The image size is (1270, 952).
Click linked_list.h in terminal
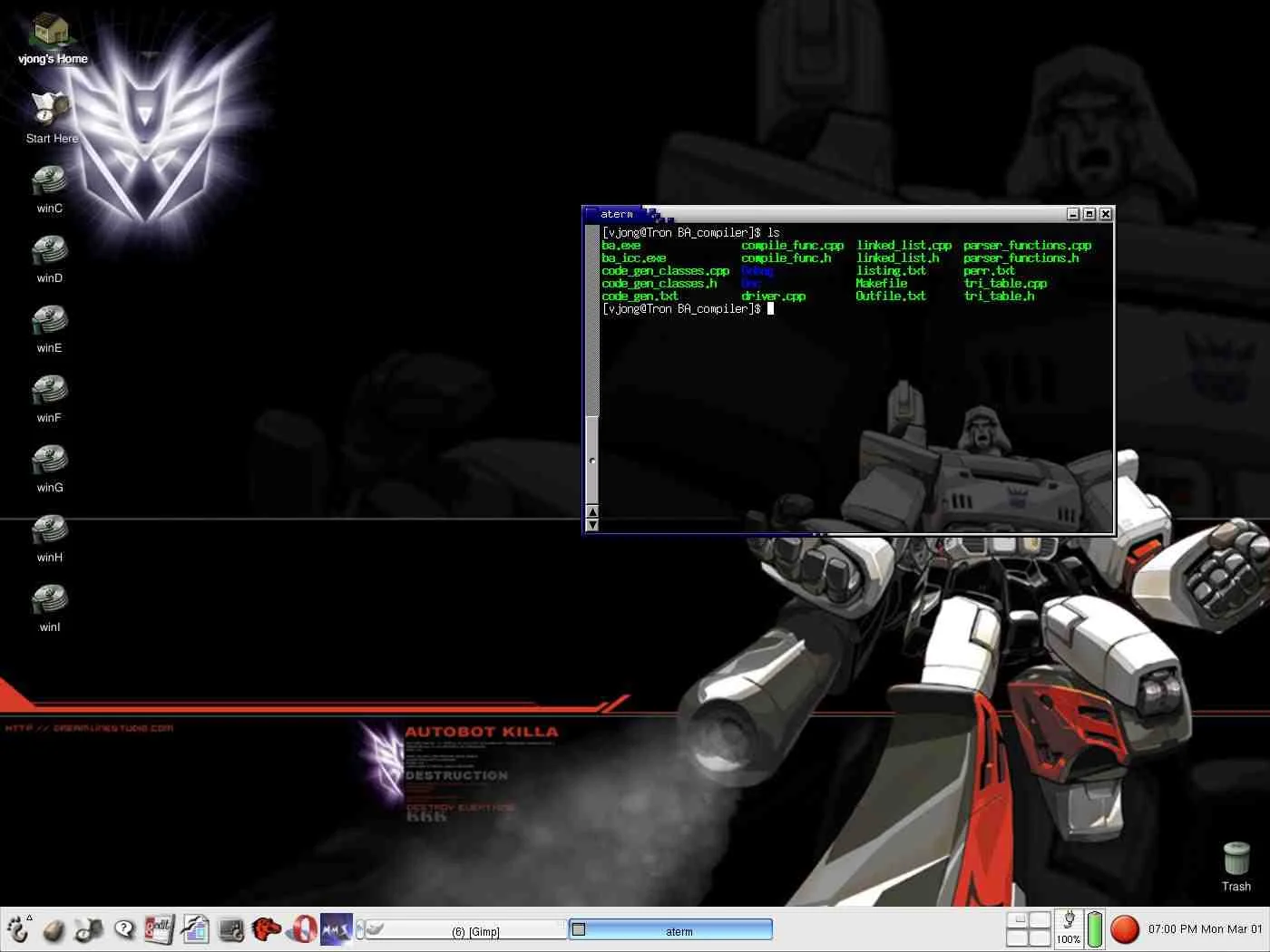pos(898,258)
